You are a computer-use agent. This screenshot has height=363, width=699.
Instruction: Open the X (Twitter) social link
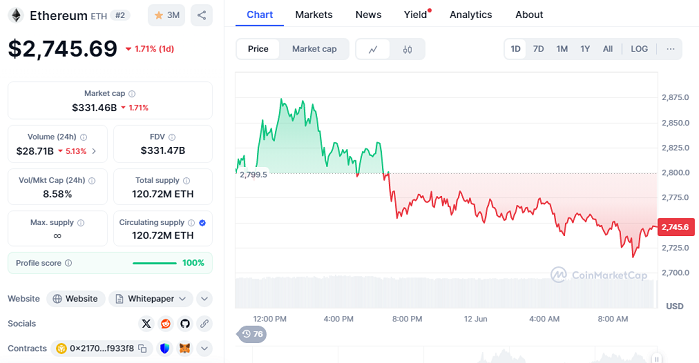click(x=146, y=324)
